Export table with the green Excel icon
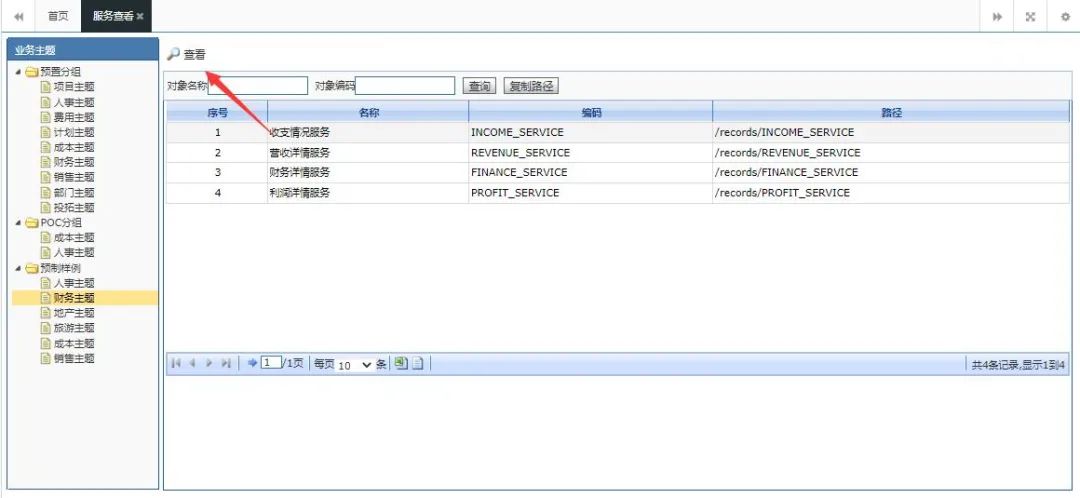1080x498 pixels. pos(401,363)
